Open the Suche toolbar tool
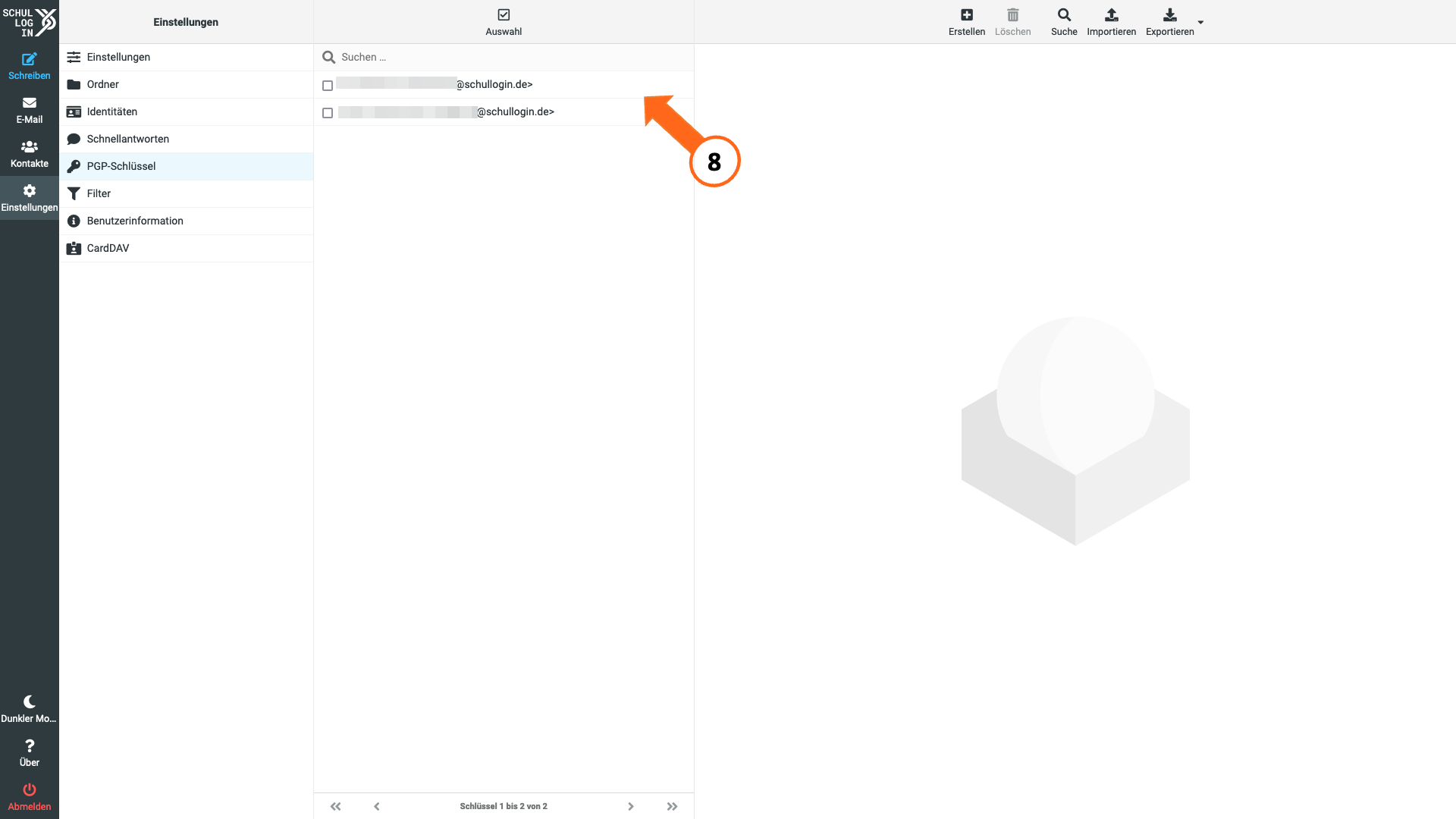The width and height of the screenshot is (1456, 819). pyautogui.click(x=1064, y=22)
